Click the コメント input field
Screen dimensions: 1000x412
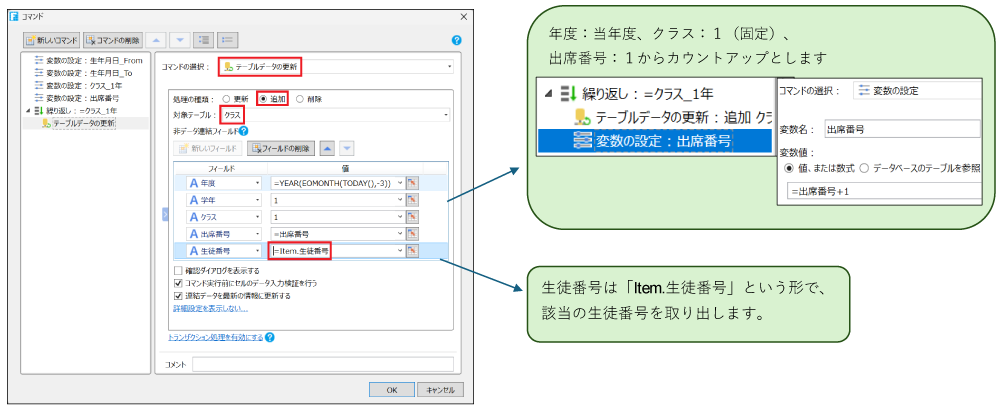(x=323, y=364)
